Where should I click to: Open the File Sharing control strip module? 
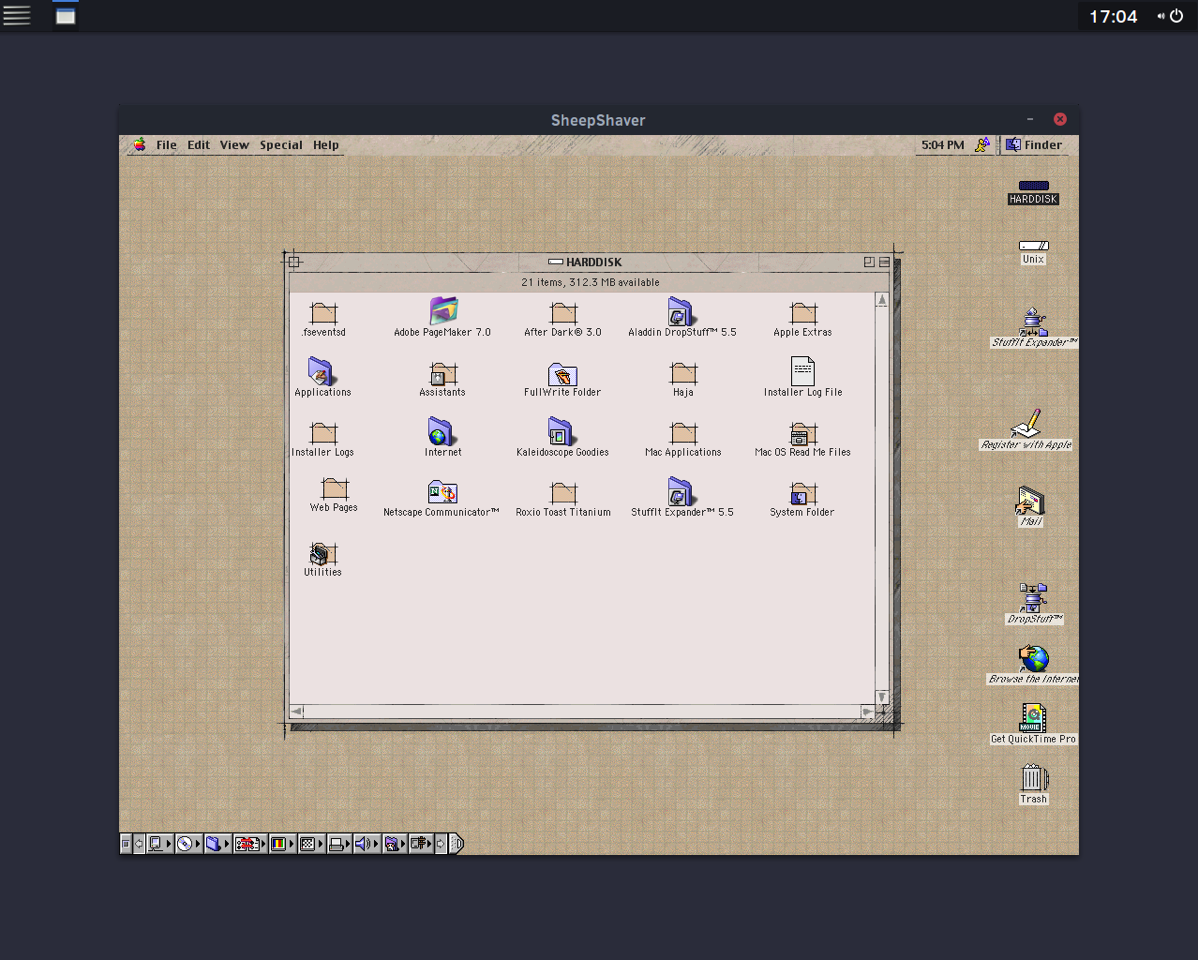217,843
